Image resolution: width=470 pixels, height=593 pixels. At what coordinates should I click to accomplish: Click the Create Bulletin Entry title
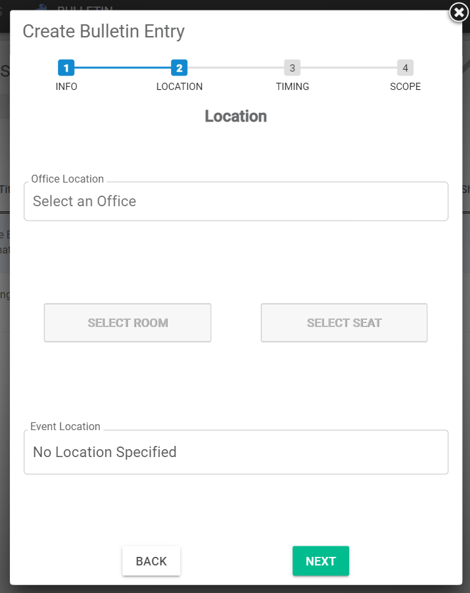pyautogui.click(x=104, y=31)
